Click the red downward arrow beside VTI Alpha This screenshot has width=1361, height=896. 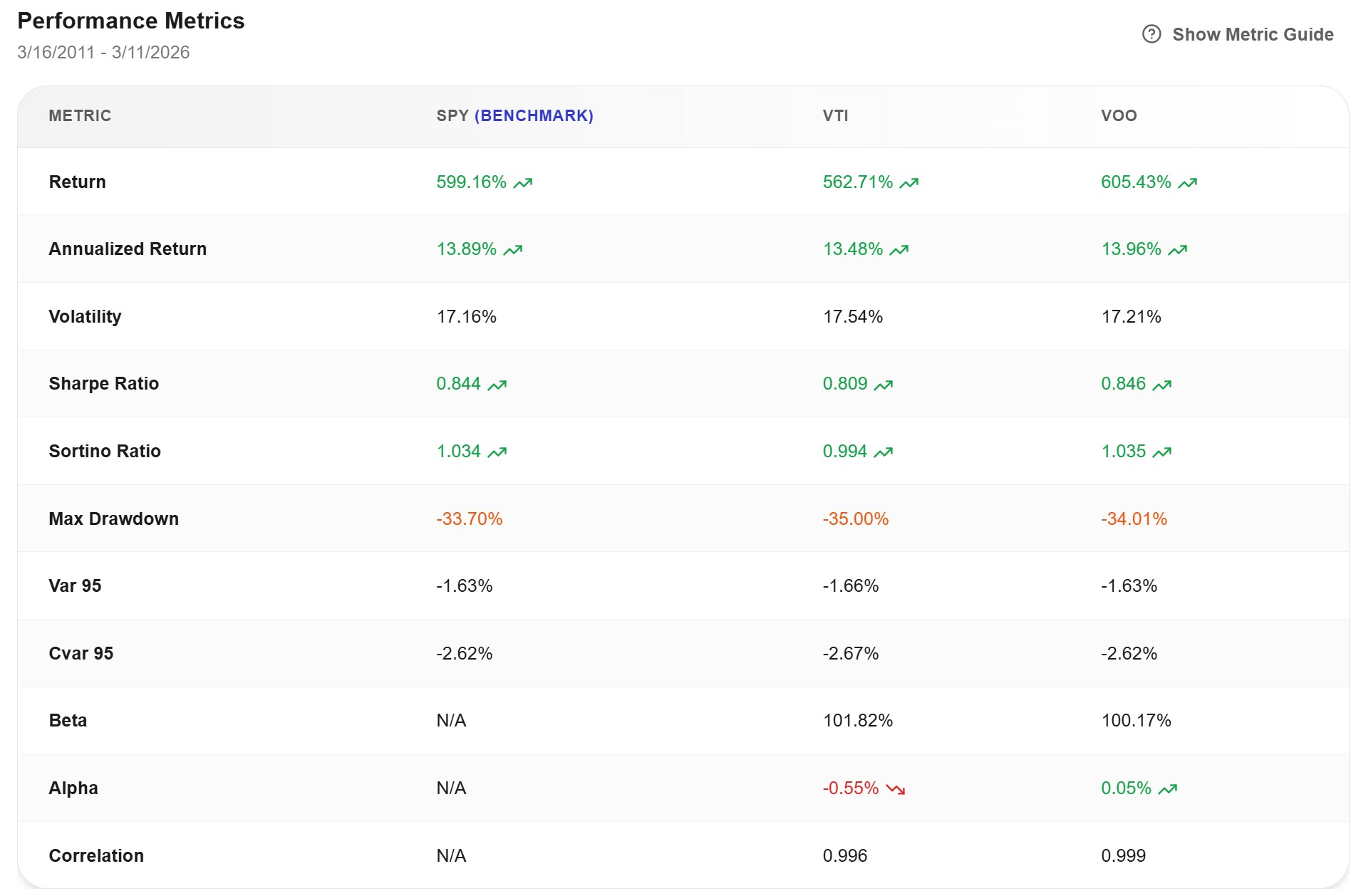[896, 789]
